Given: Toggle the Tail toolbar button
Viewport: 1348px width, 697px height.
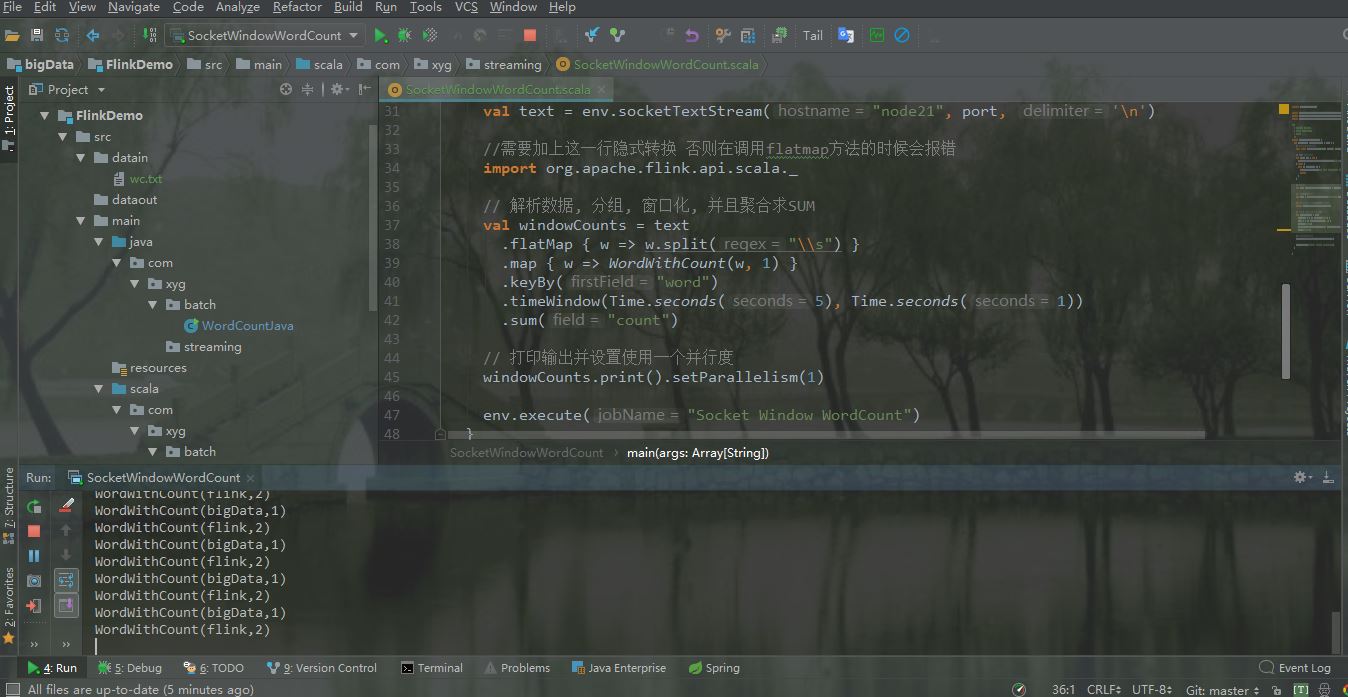Looking at the screenshot, I should 812,35.
